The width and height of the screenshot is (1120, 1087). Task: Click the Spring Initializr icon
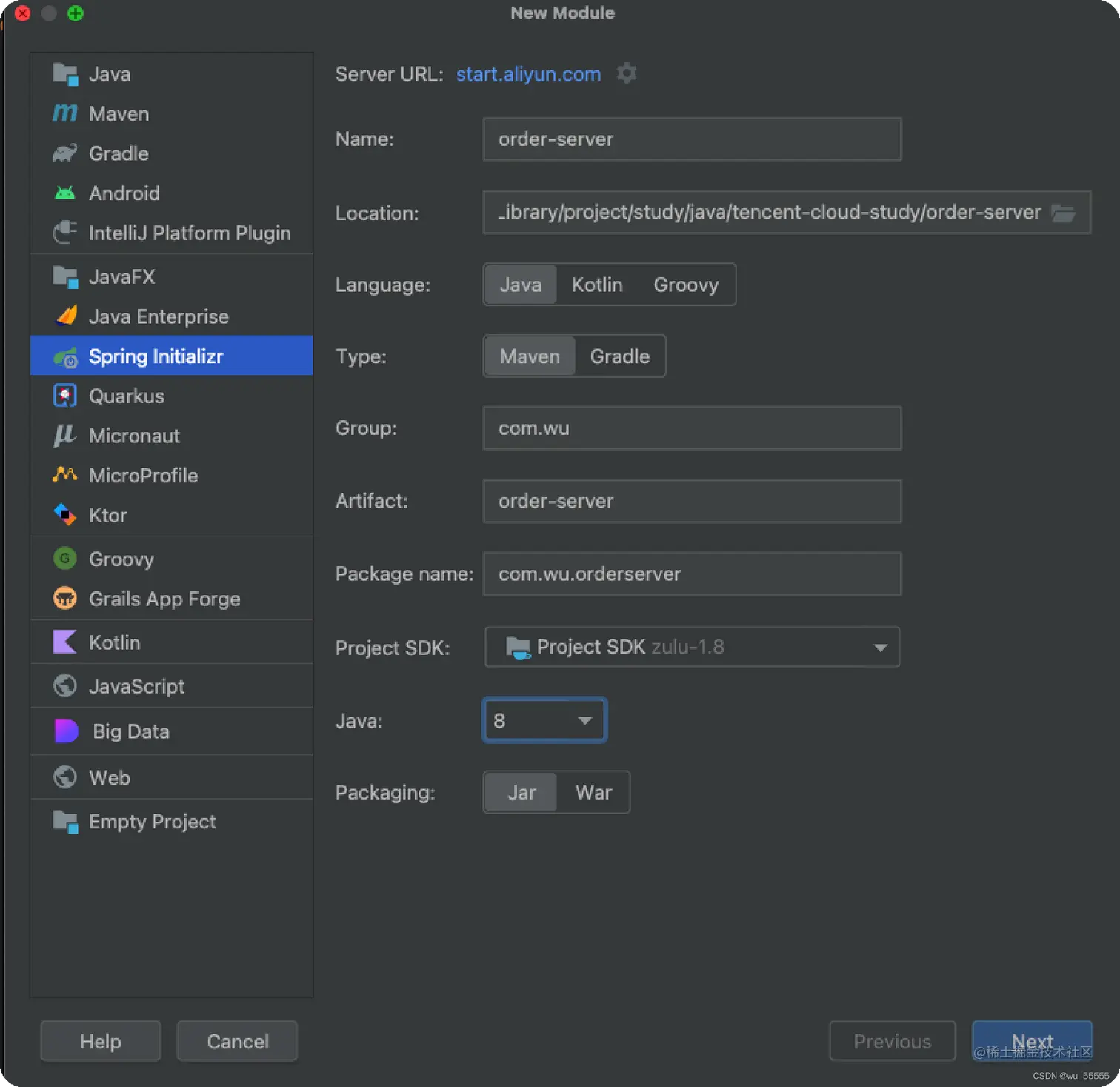click(65, 357)
